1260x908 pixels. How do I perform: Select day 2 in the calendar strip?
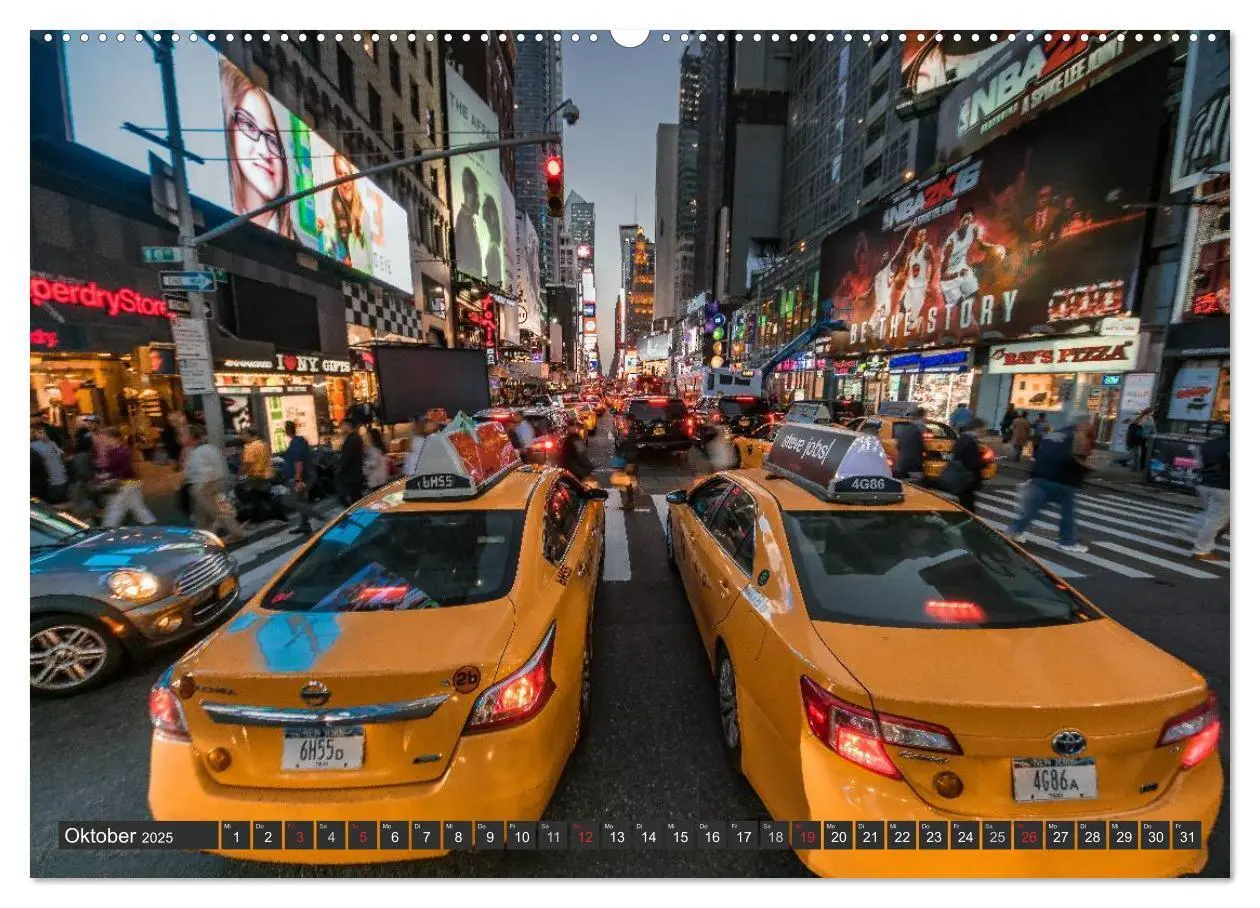(x=267, y=836)
